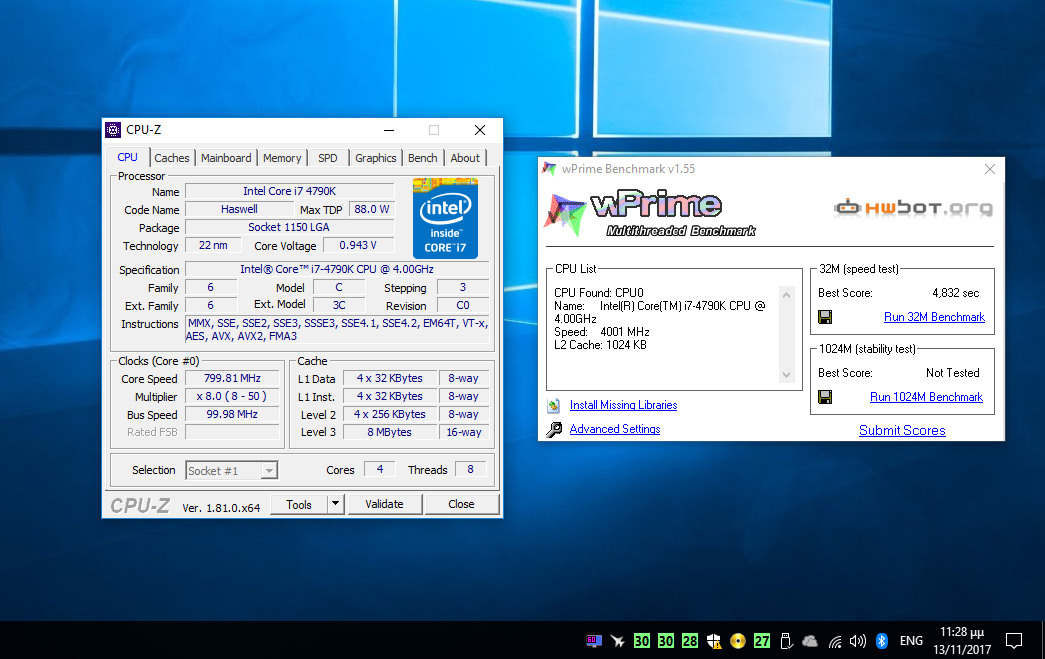Click the wrench icon beside Advanced Settings
This screenshot has height=659, width=1045.
pyautogui.click(x=554, y=430)
